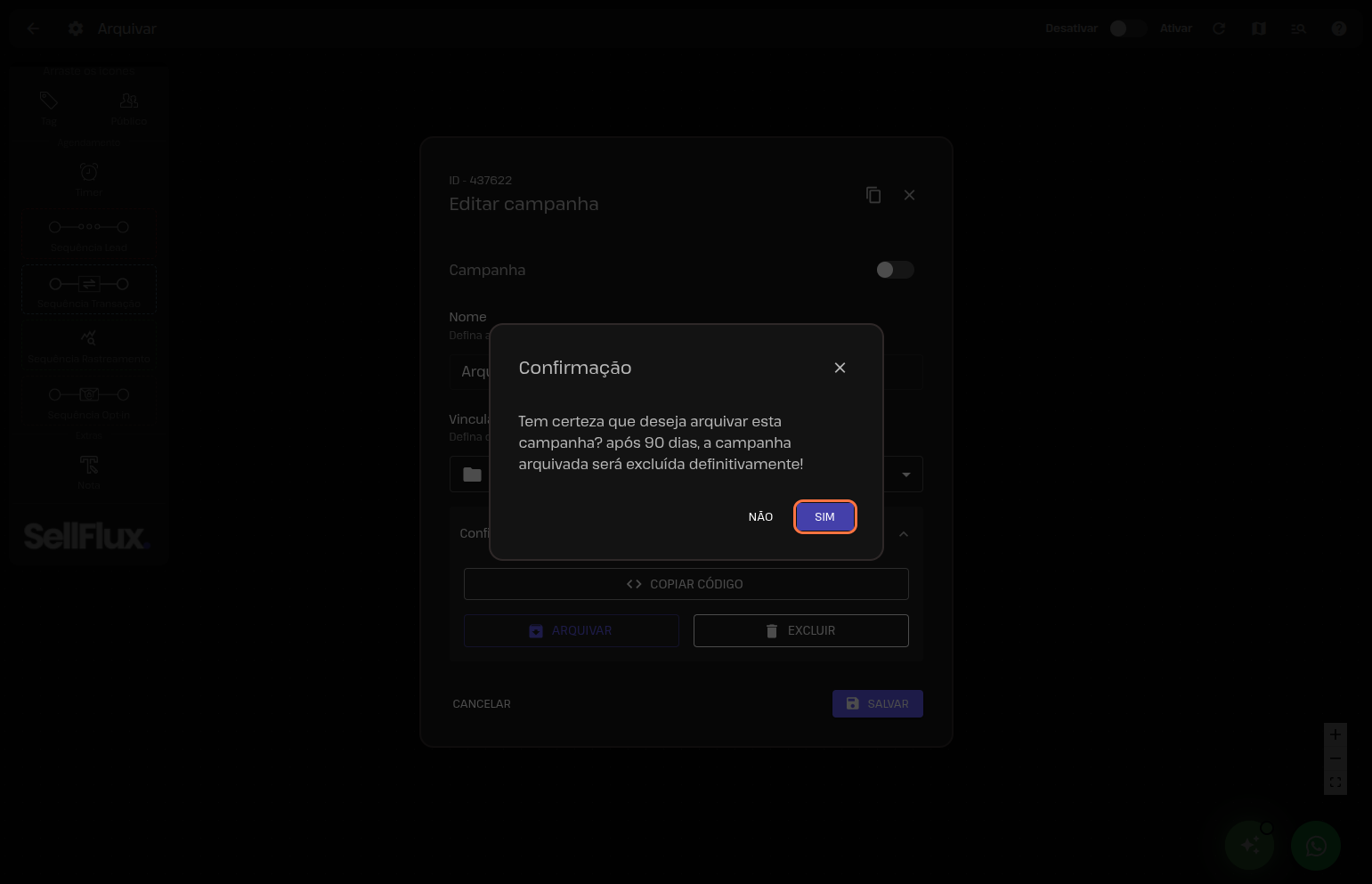Confirm archiving by clicking SIM
The height and width of the screenshot is (884, 1372).
click(x=824, y=517)
